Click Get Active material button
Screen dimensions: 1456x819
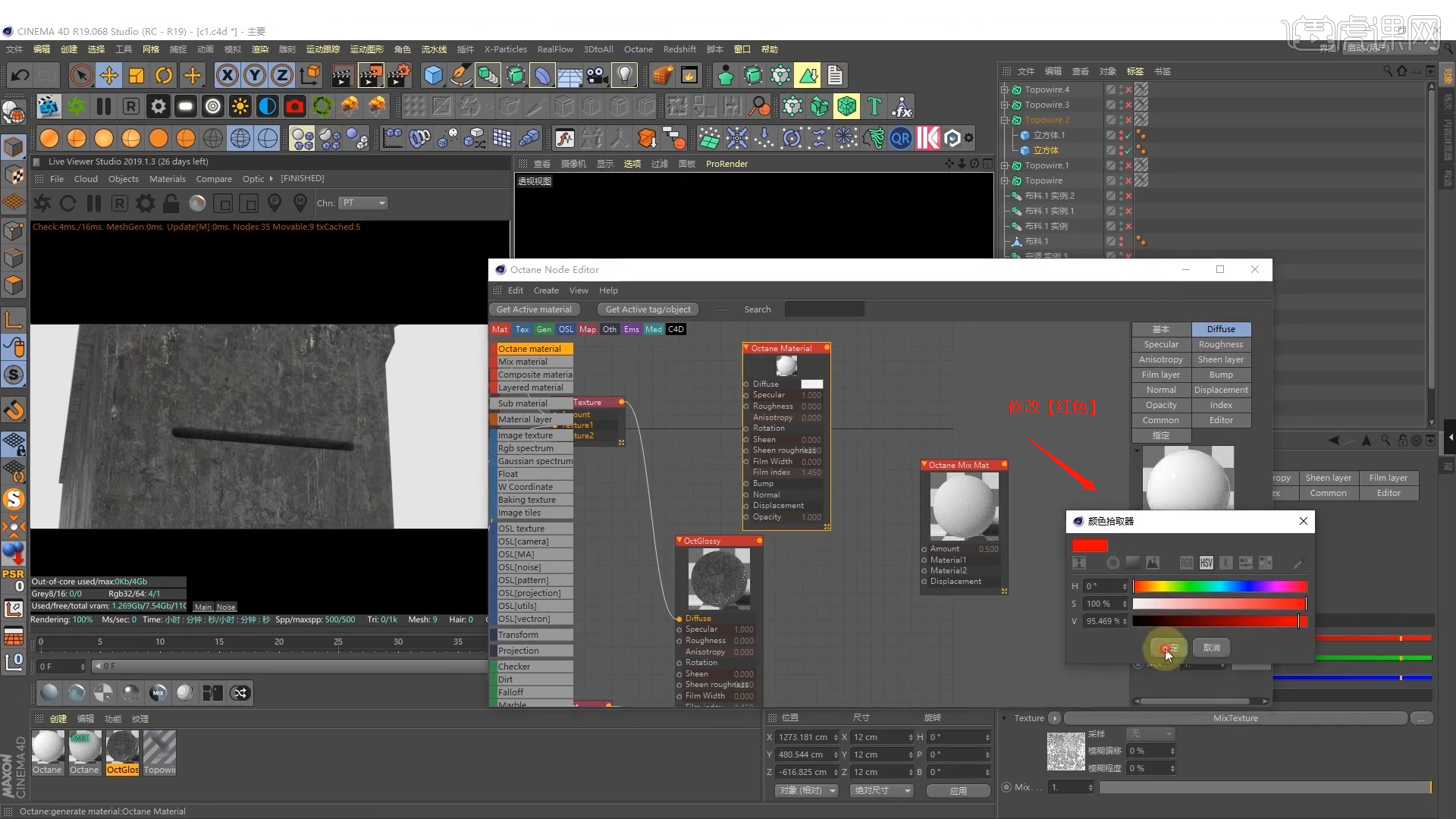tap(534, 309)
